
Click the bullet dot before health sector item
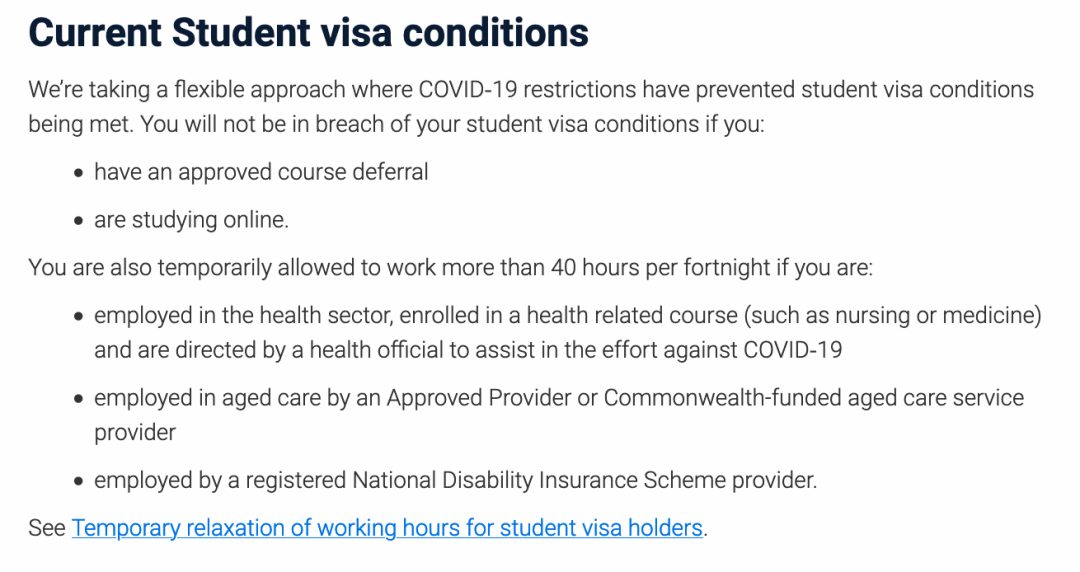pyautogui.click(x=79, y=317)
